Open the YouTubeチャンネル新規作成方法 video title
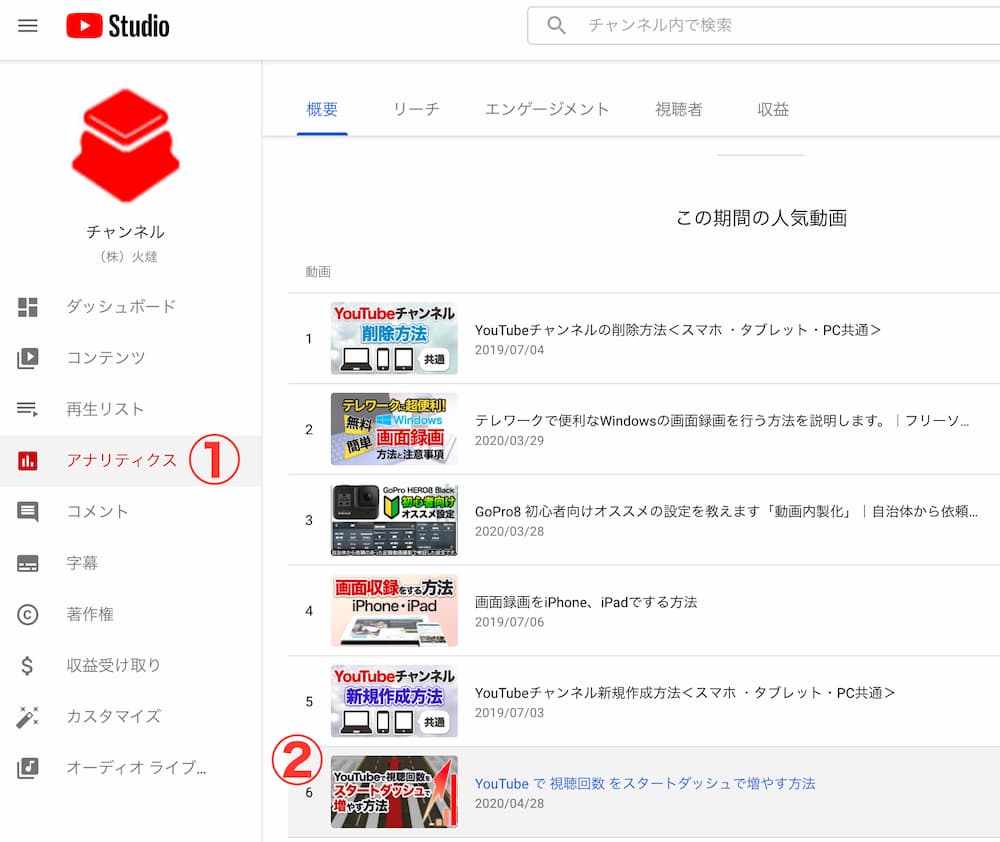This screenshot has height=842, width=1000. pyautogui.click(x=684, y=693)
